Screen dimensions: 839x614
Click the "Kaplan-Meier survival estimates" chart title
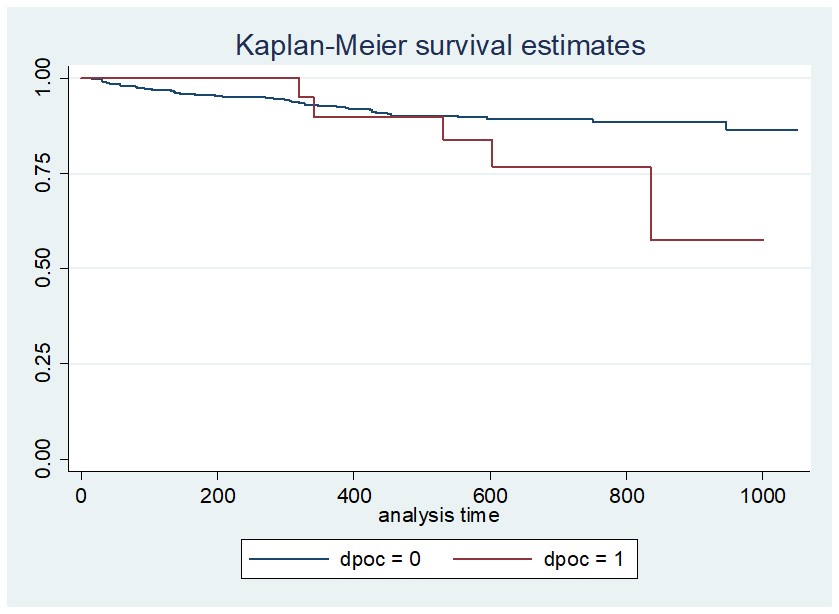pos(440,45)
